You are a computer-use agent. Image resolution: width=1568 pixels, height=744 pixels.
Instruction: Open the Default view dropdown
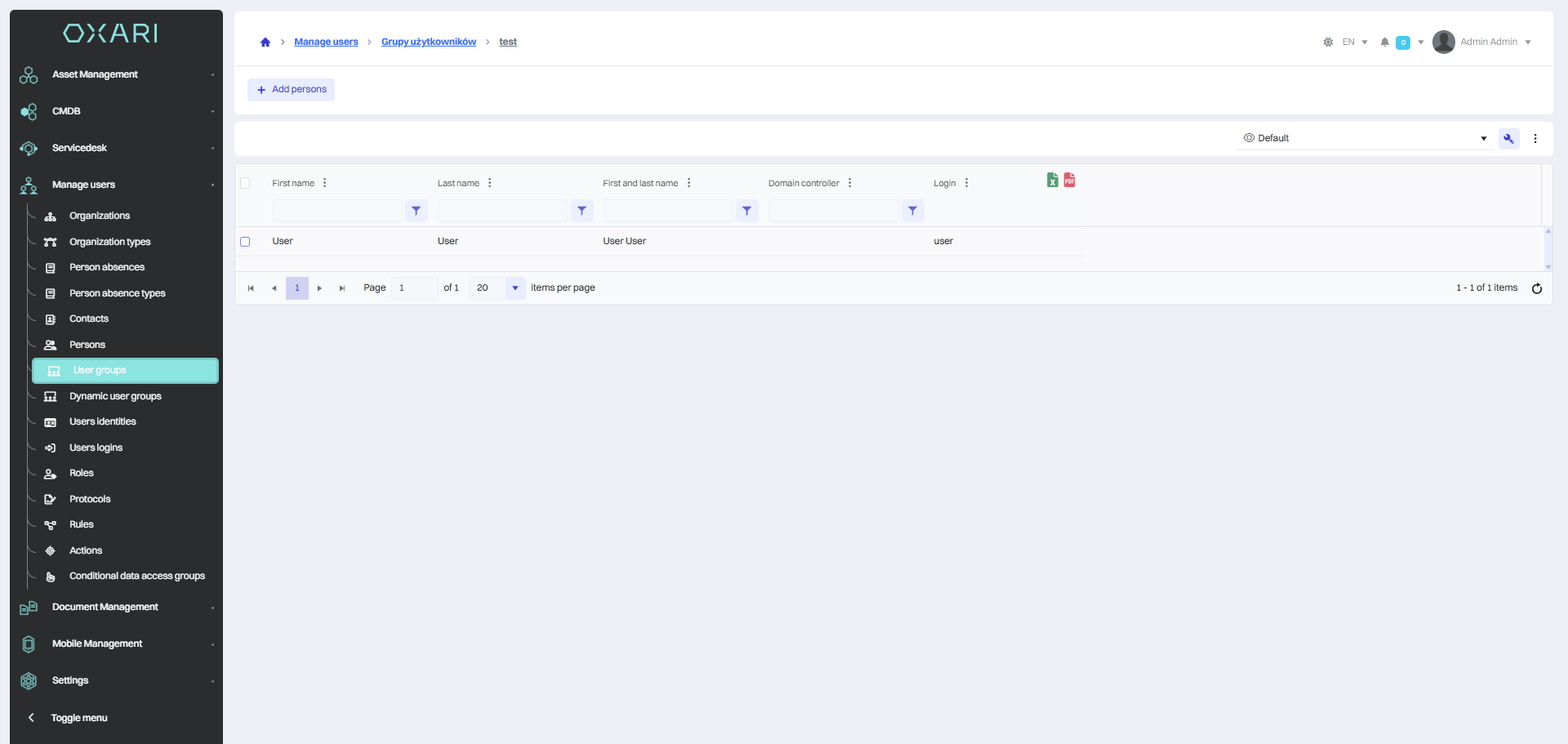1364,139
